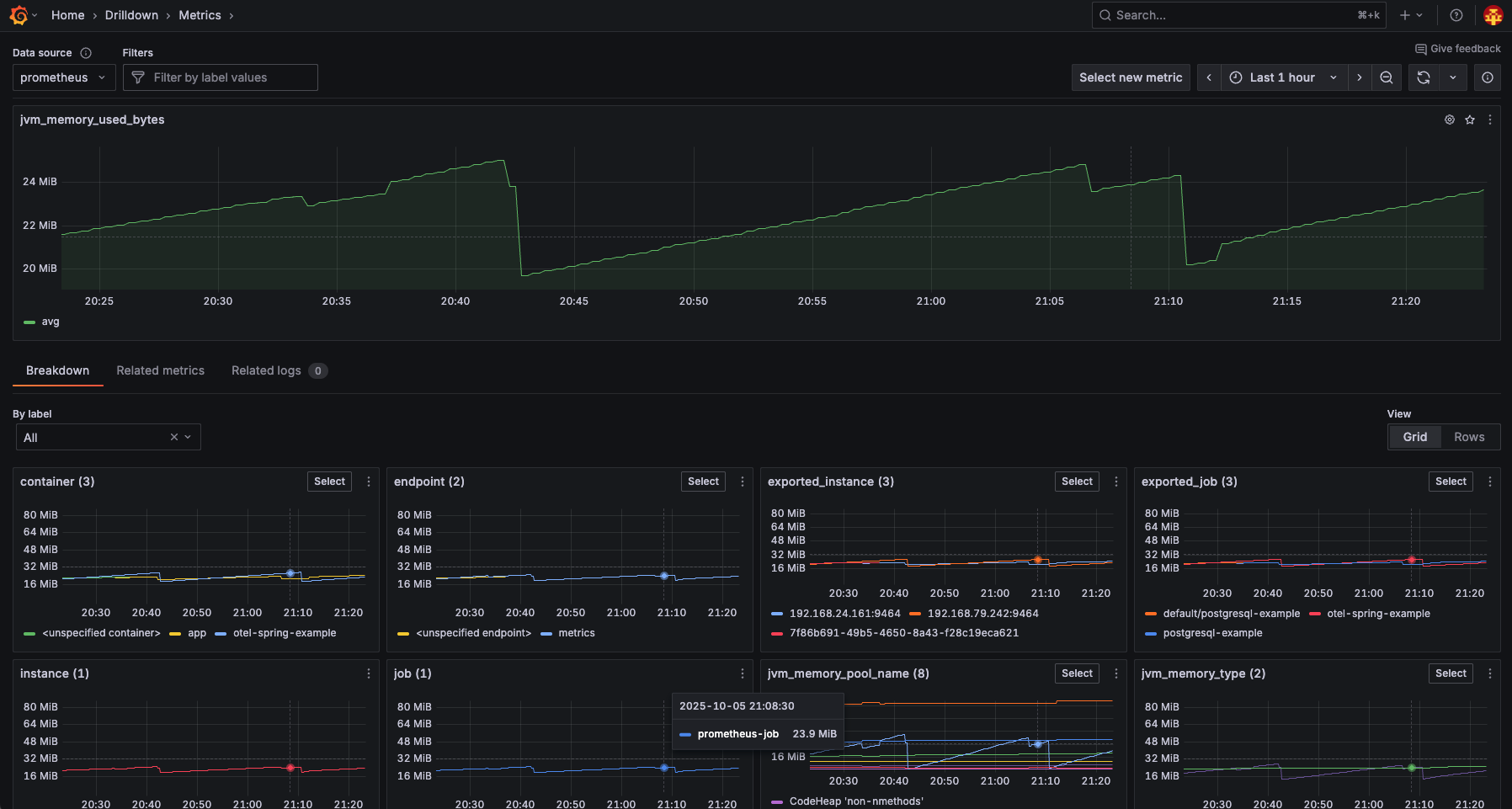Switch the View toggle to Rows
Viewport: 1512px width, 809px height.
pos(1469,436)
